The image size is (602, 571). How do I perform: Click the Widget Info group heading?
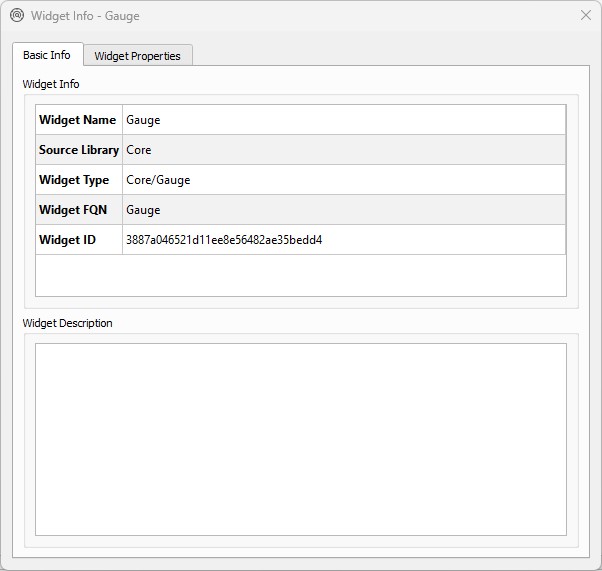(x=51, y=84)
